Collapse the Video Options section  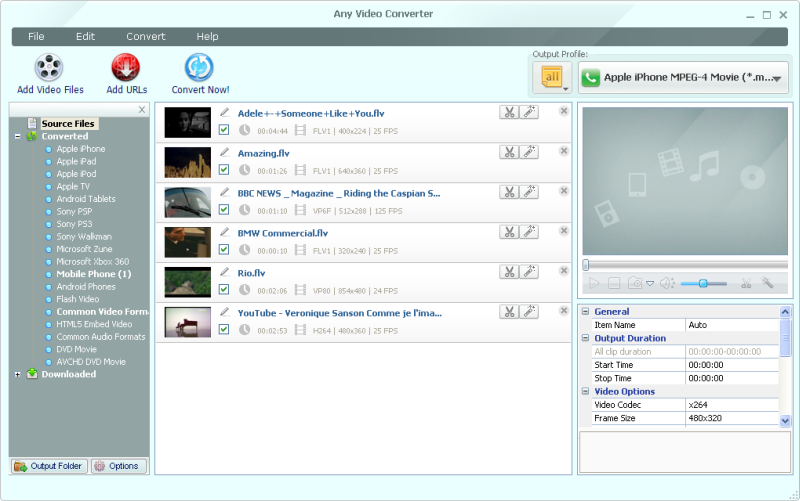click(x=586, y=391)
